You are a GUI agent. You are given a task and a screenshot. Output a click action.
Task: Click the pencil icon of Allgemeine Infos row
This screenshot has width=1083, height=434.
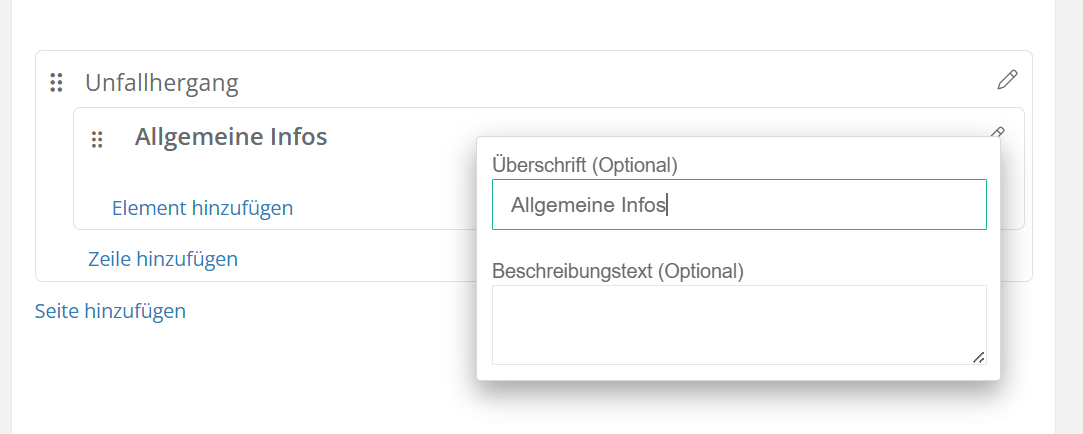(997, 131)
